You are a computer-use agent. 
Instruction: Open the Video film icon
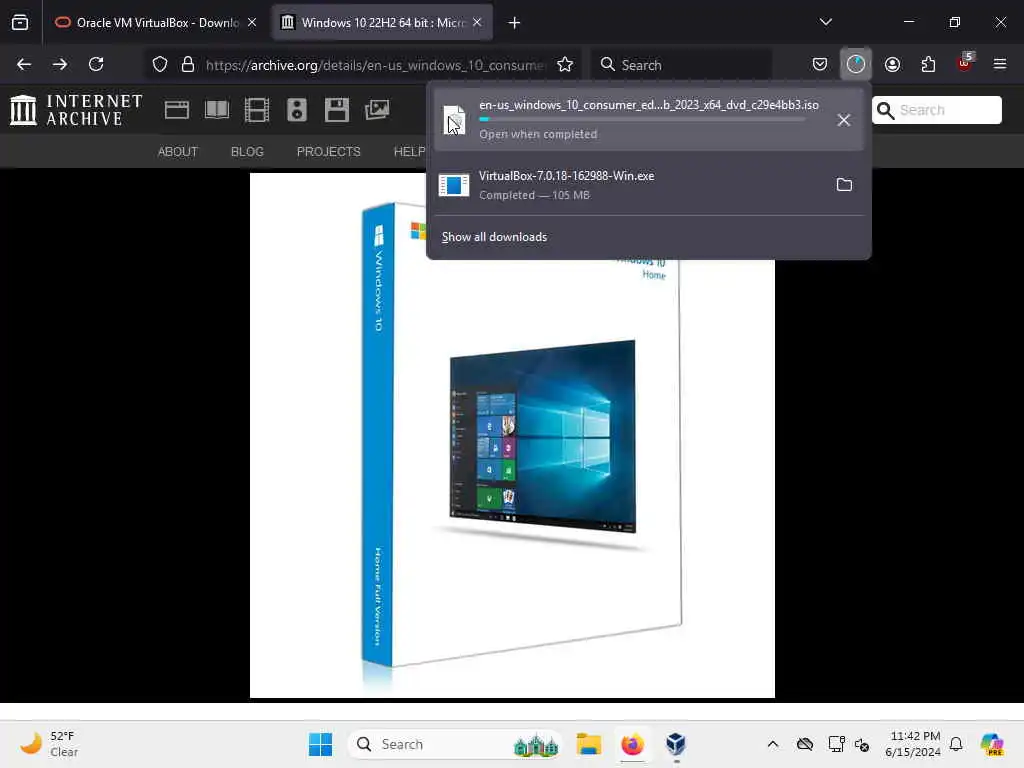pos(257,110)
